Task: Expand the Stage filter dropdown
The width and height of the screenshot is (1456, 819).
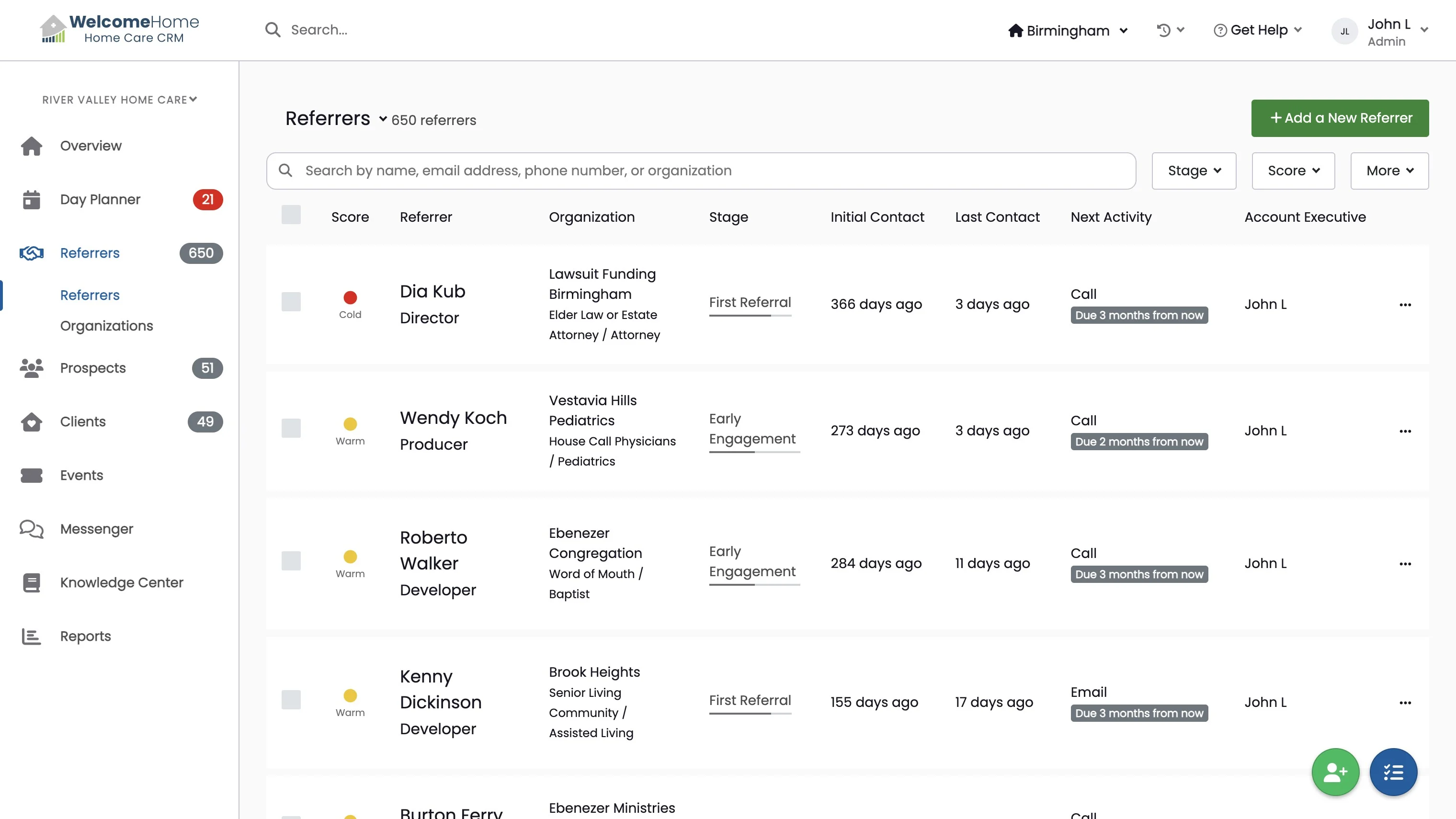Action: 1194,171
